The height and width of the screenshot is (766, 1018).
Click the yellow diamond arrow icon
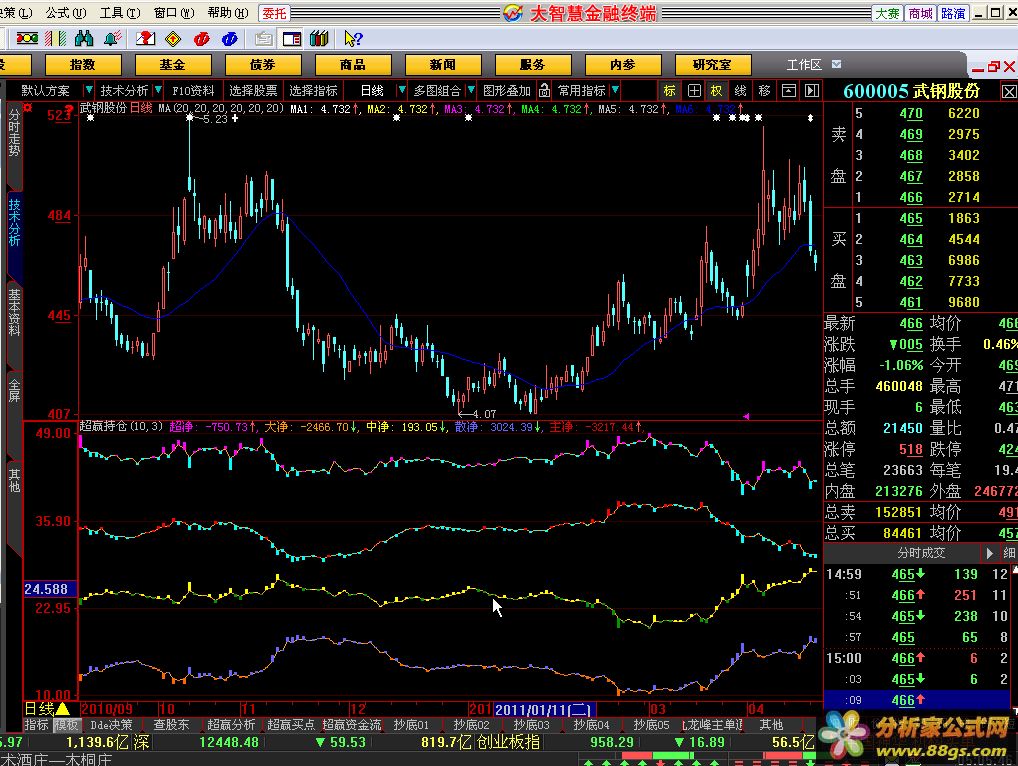point(173,39)
